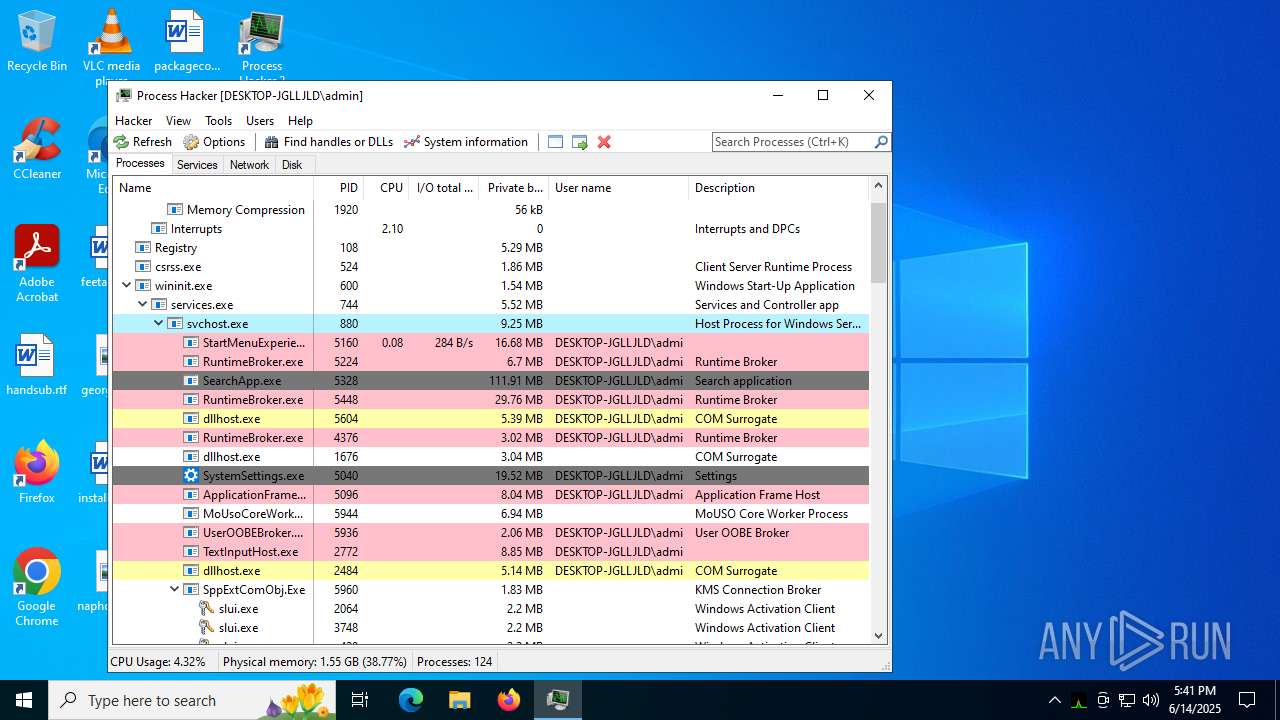Sort by Description column header
Image resolution: width=1280 pixels, height=720 pixels.
(x=779, y=188)
